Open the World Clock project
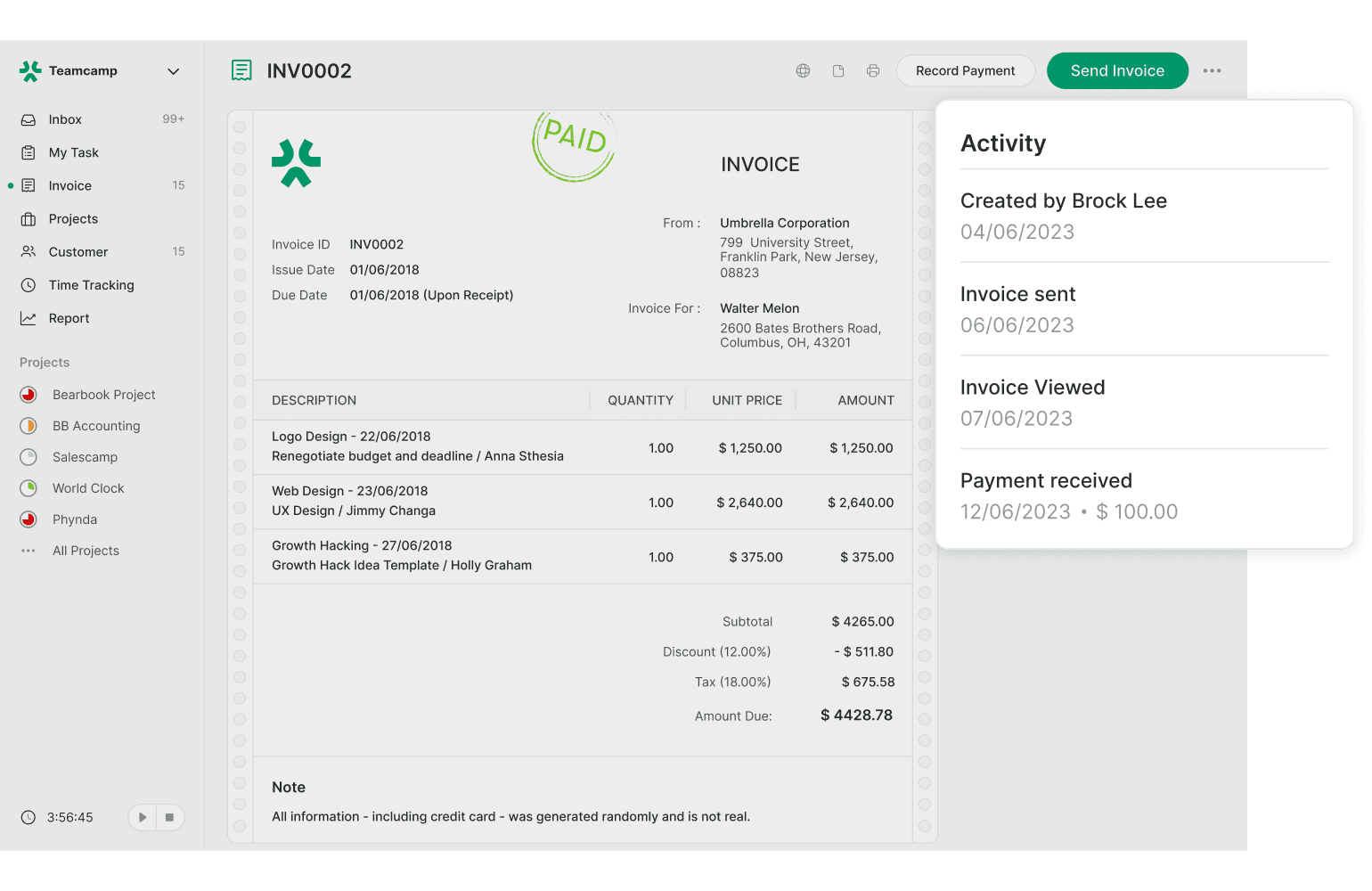Screen dimensions: 1372x891 pos(88,488)
